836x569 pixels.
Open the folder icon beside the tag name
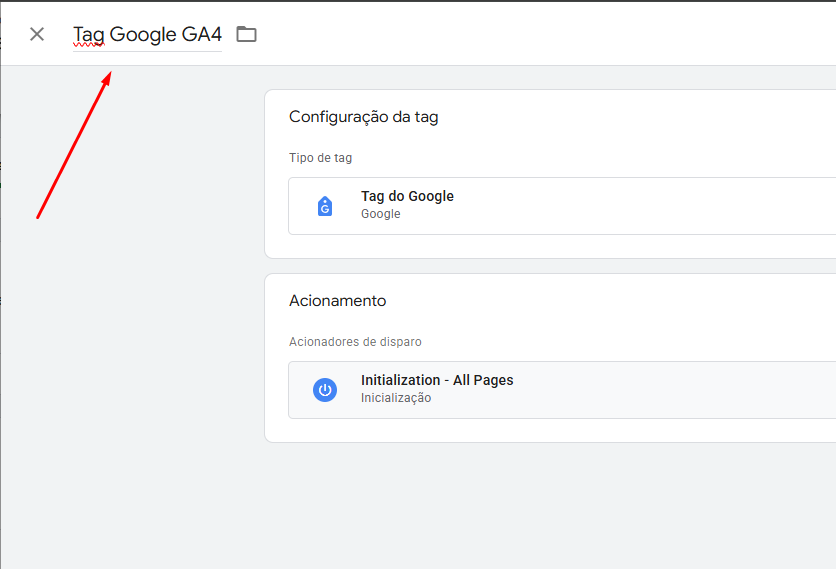coord(246,34)
